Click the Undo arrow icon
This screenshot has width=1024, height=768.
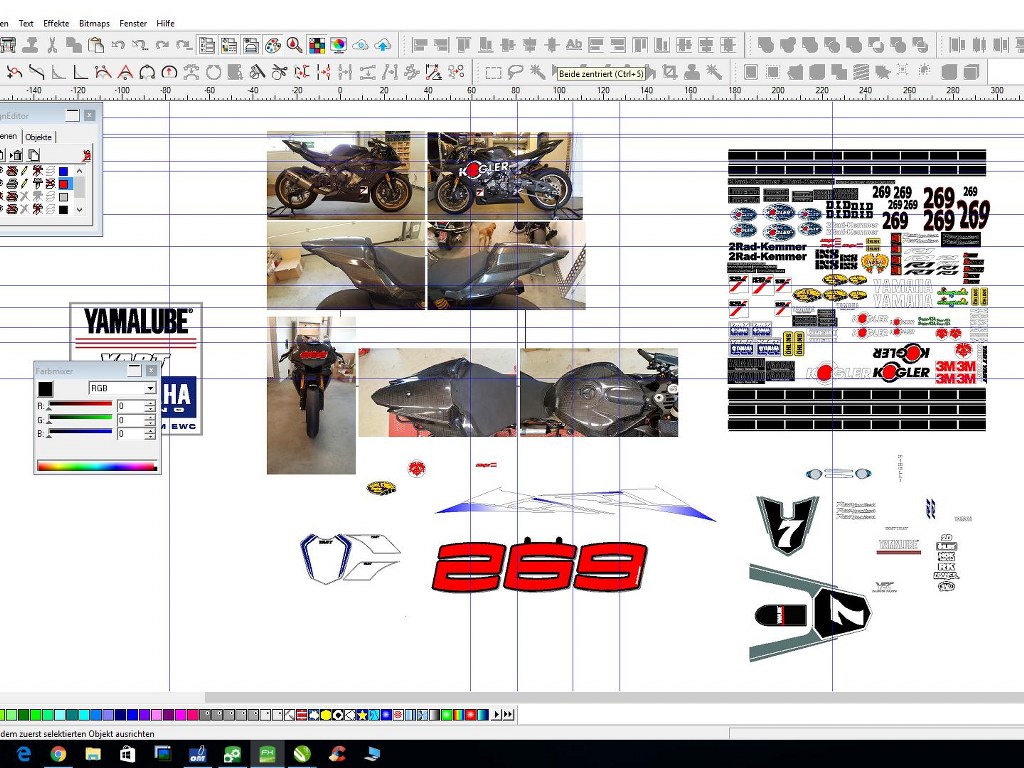click(118, 45)
